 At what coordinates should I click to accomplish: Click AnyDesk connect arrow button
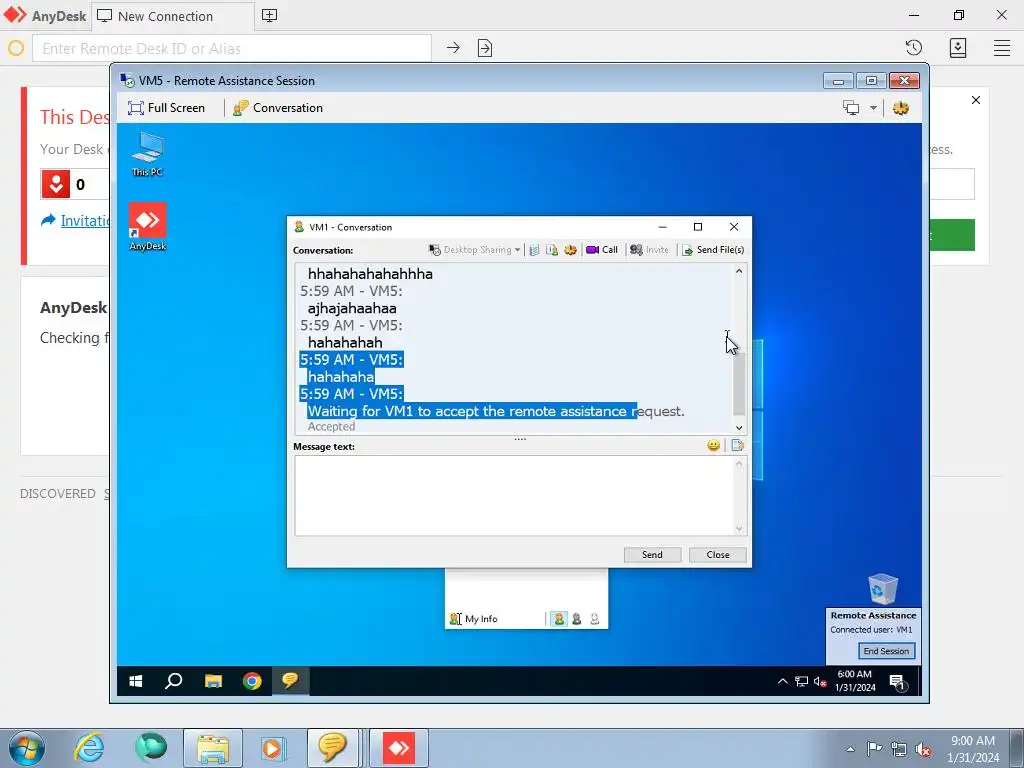click(x=453, y=48)
